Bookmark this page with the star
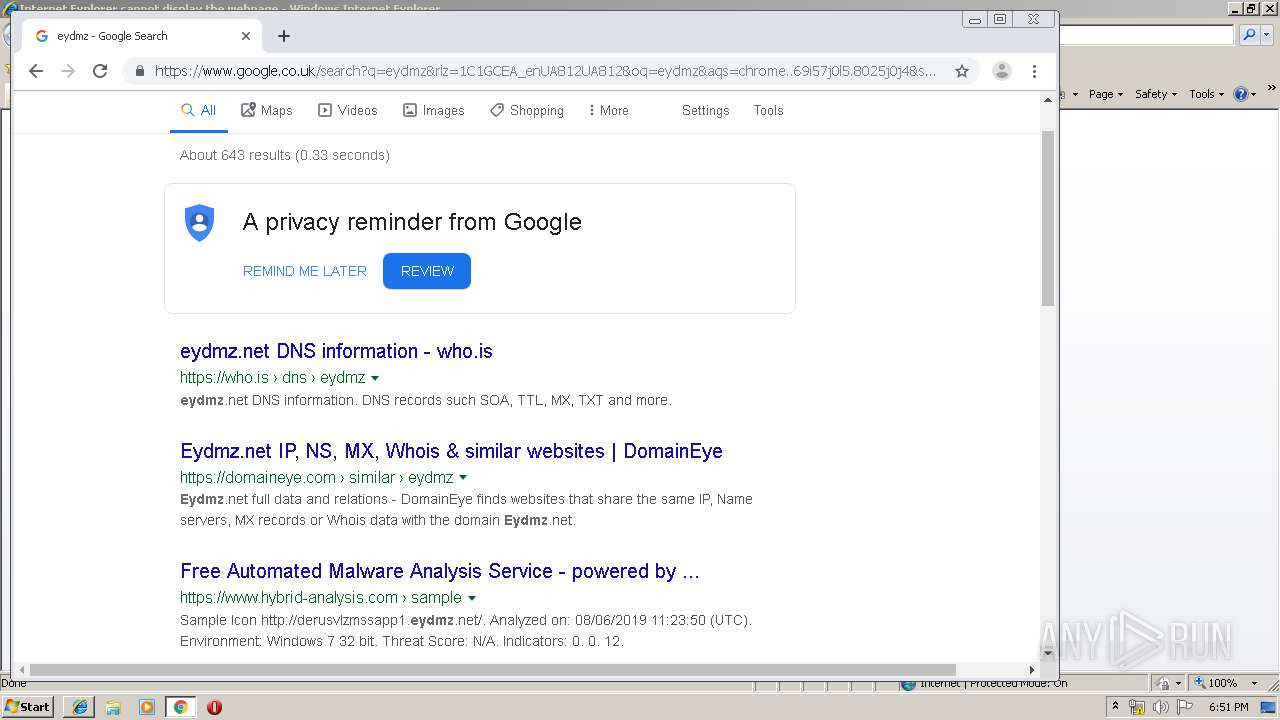This screenshot has width=1280, height=720. pos(962,71)
